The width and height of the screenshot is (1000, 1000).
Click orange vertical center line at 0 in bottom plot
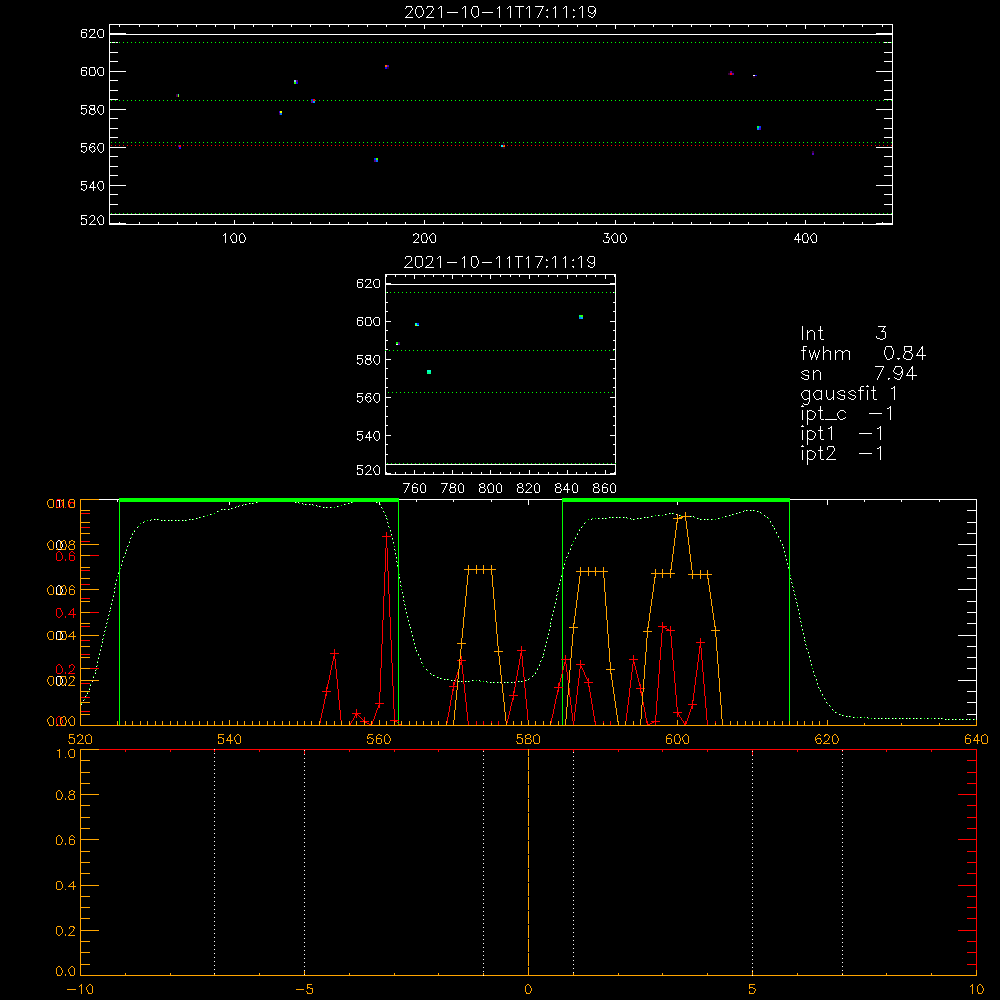(x=528, y=863)
